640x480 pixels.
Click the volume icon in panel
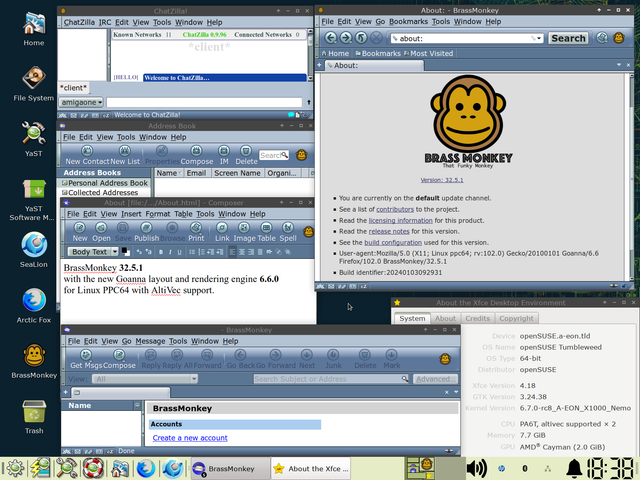(476, 469)
